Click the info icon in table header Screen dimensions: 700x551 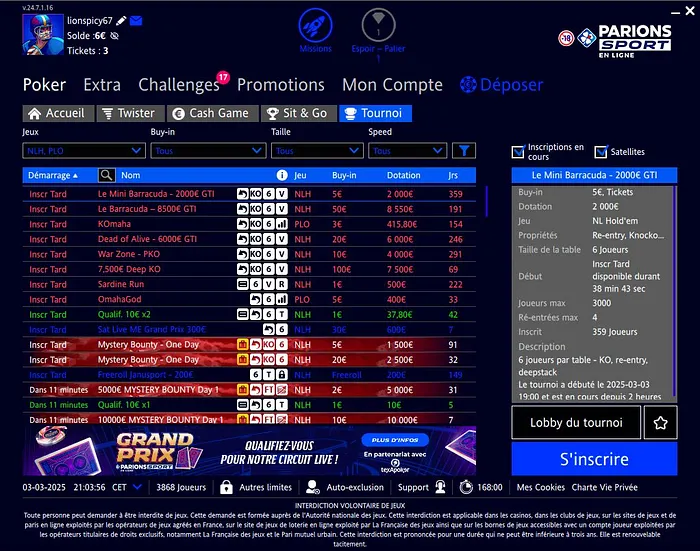tap(282, 175)
